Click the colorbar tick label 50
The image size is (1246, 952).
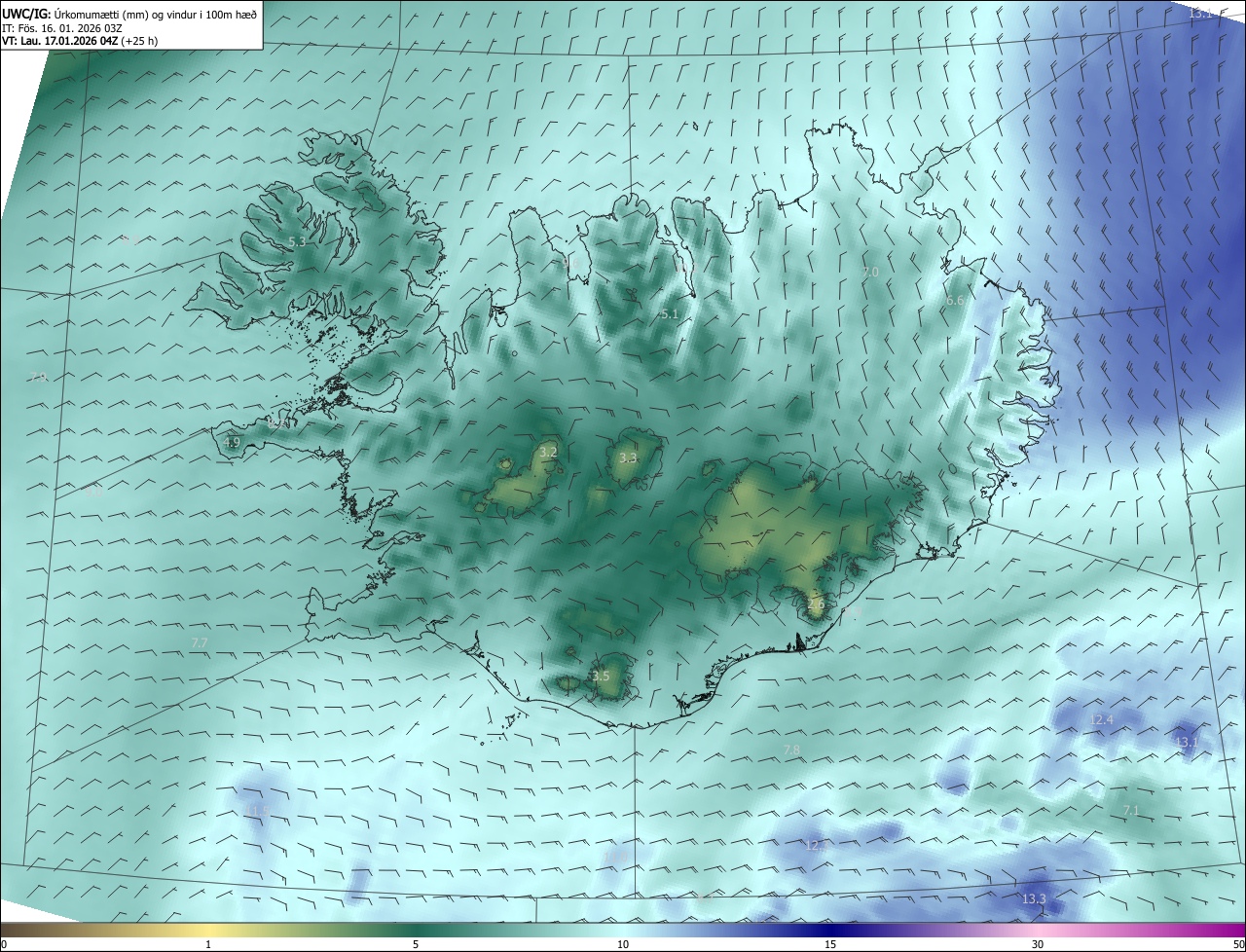[x=1238, y=944]
